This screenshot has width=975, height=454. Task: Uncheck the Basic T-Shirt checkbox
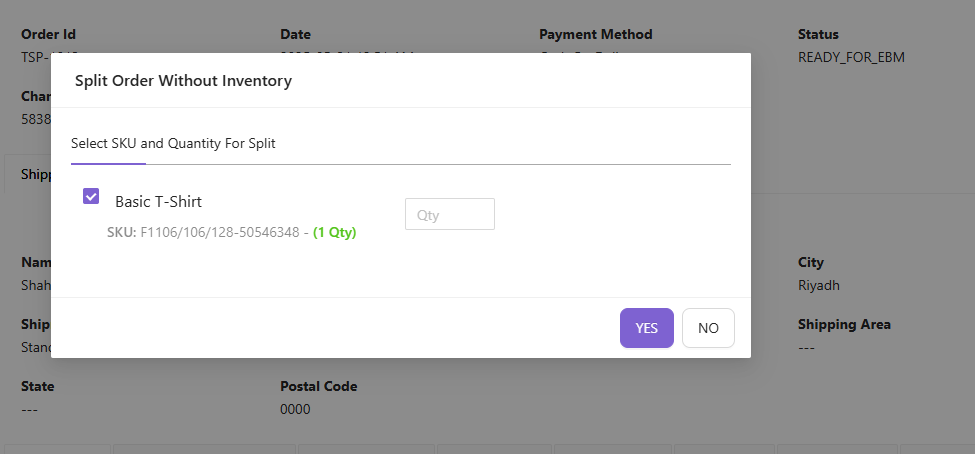point(91,196)
